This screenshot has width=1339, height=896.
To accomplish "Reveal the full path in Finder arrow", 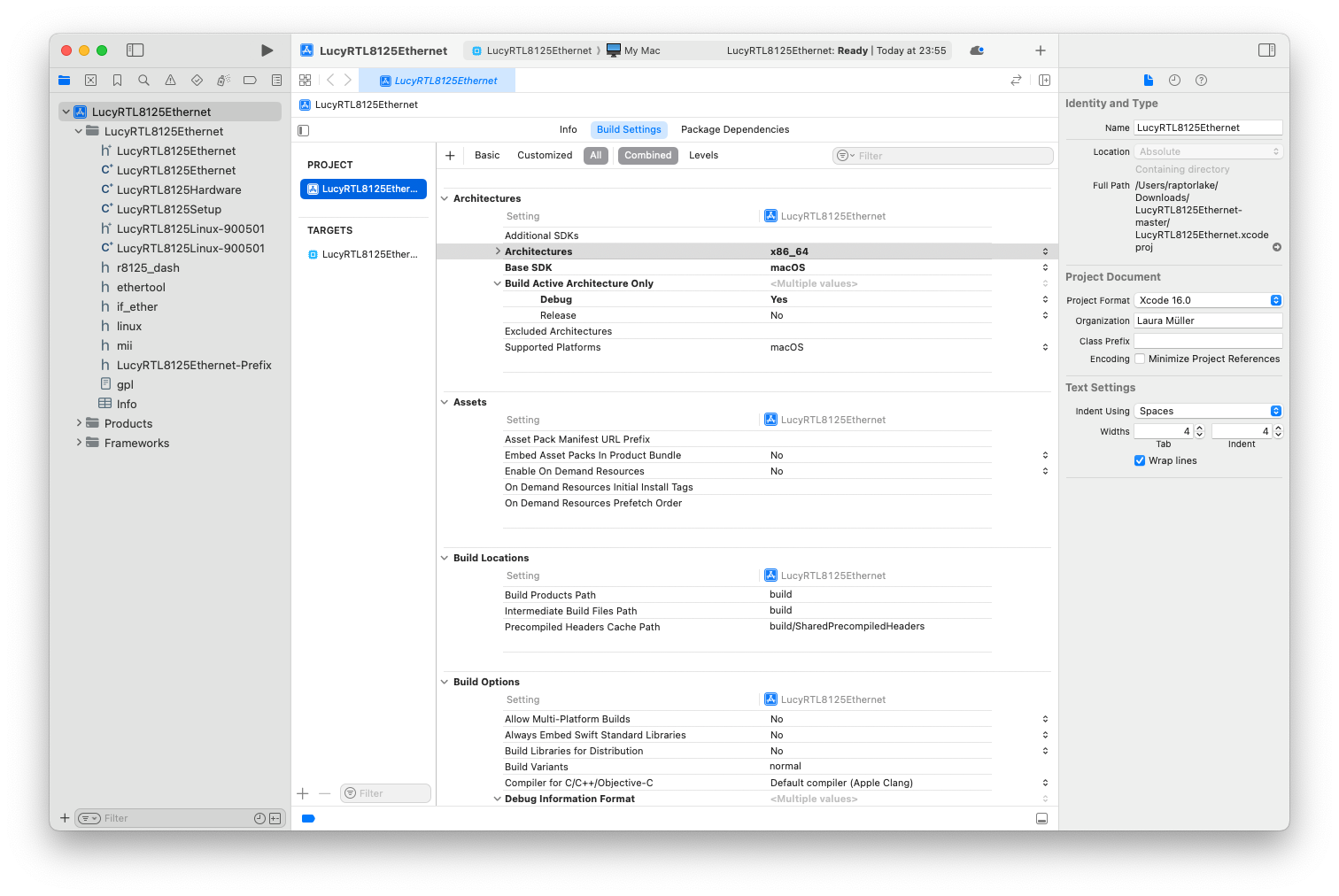I will (1277, 248).
